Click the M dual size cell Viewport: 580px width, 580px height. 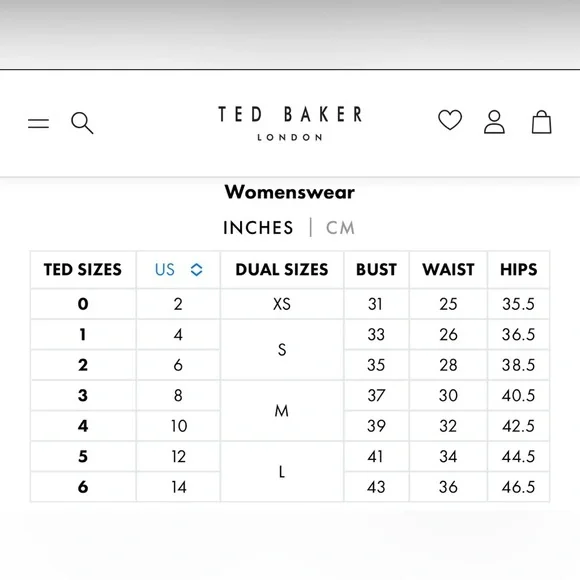(x=282, y=411)
